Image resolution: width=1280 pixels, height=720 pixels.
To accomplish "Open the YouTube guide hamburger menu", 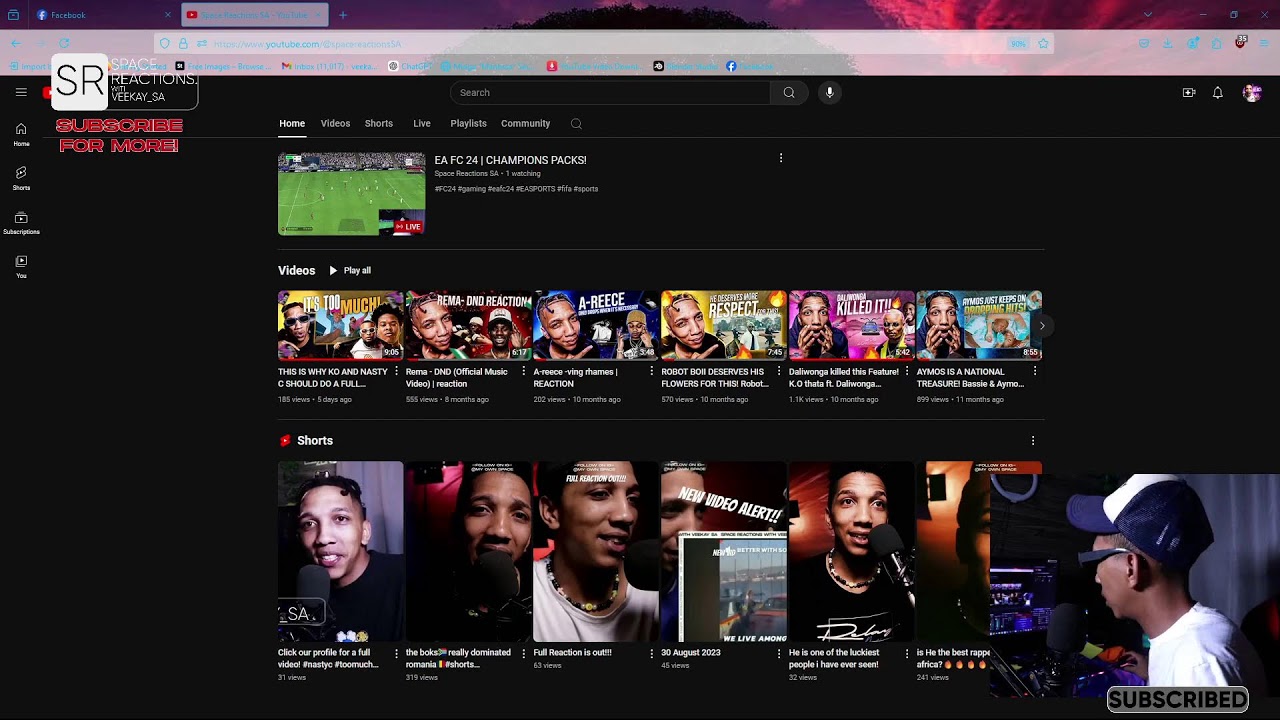I will point(21,92).
